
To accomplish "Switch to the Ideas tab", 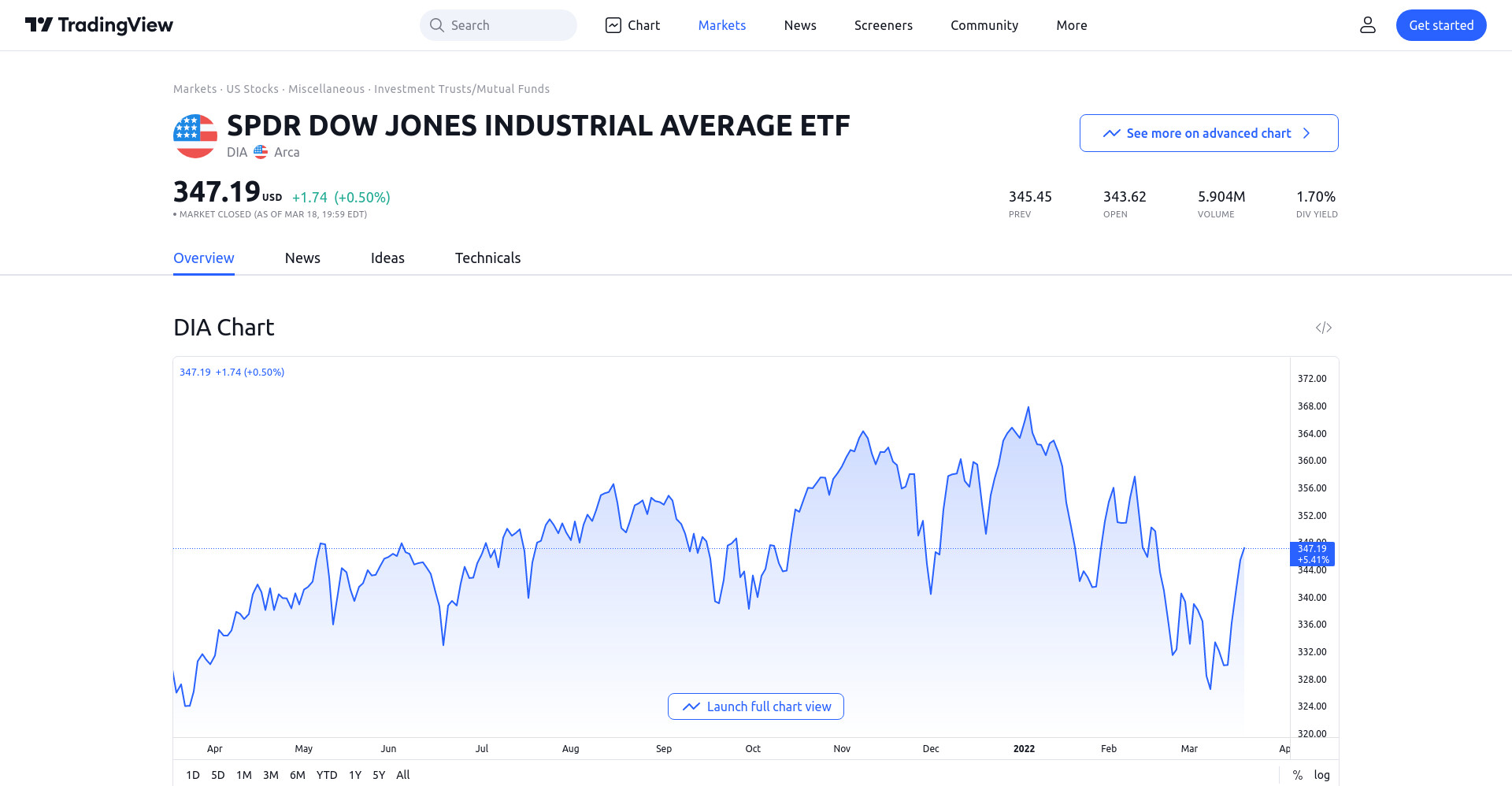I will (387, 258).
